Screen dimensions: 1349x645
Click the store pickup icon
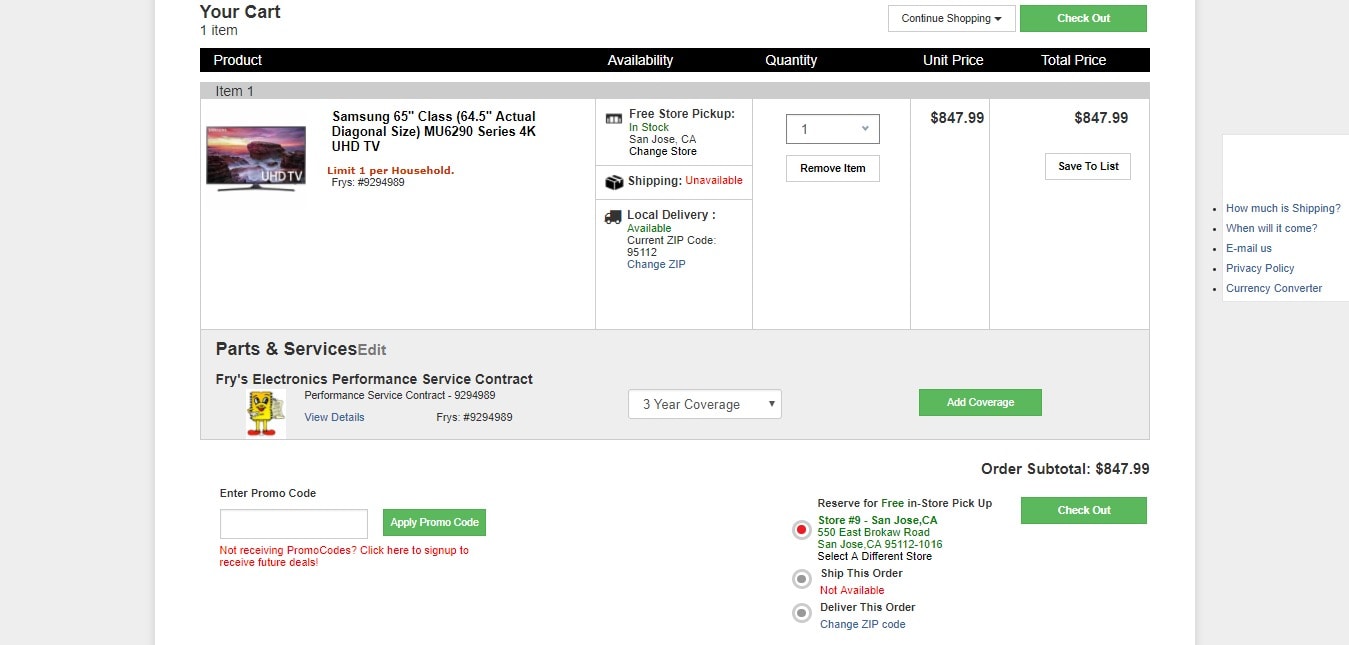pyautogui.click(x=614, y=118)
